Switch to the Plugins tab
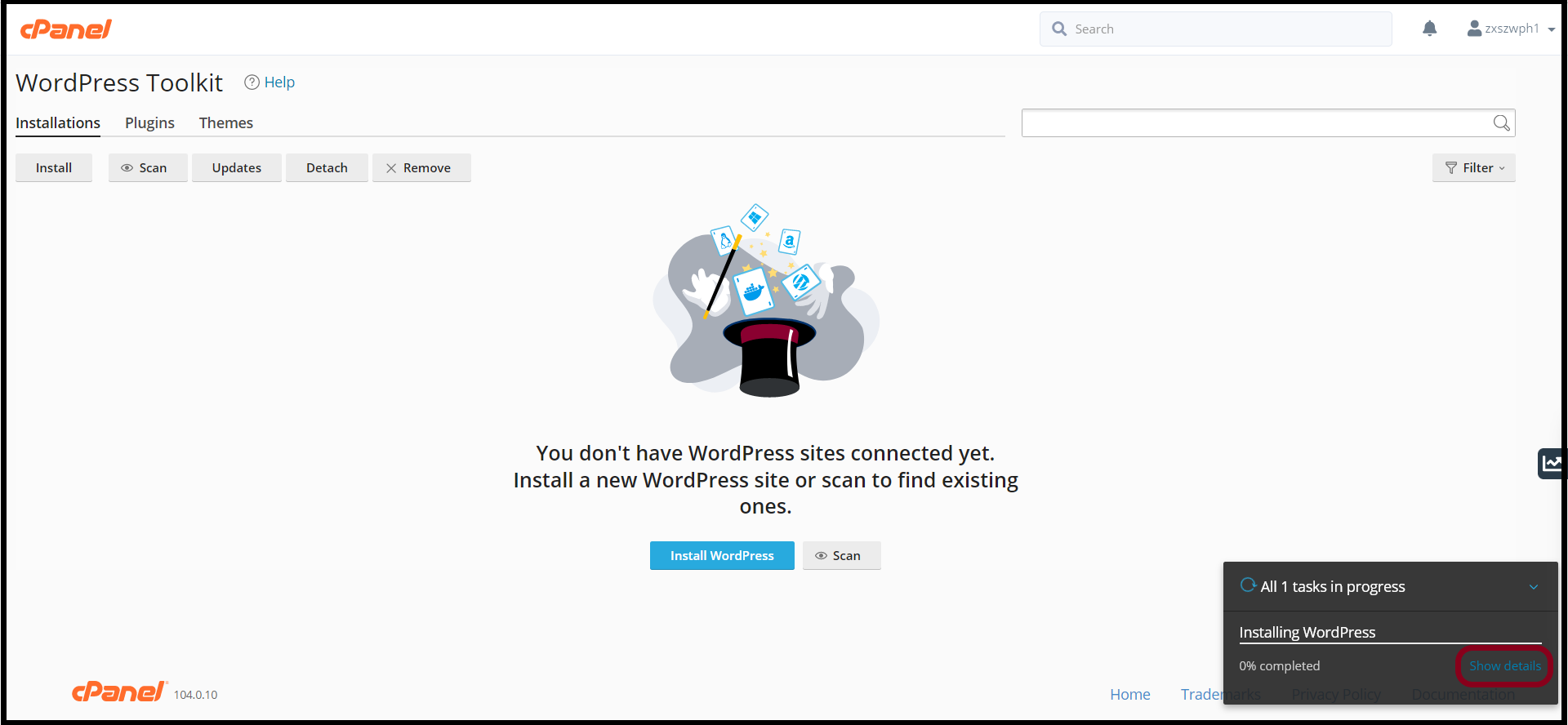This screenshot has width=1568, height=725. click(149, 122)
